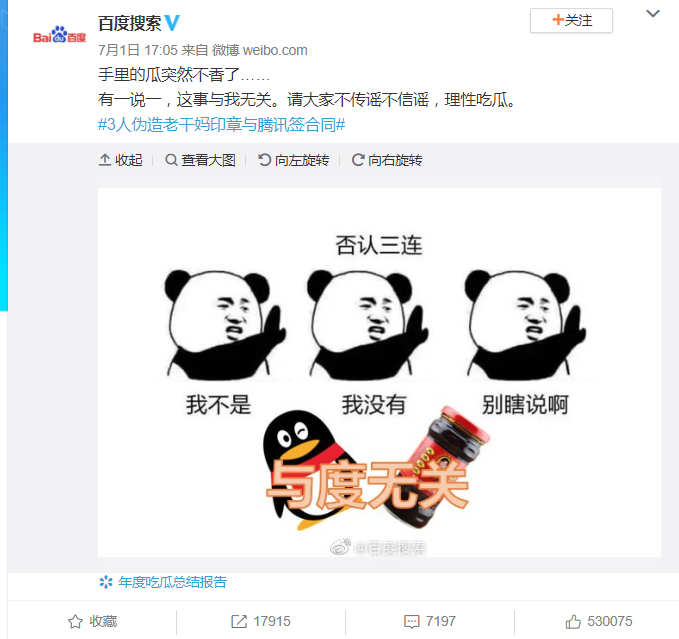679x639 pixels.
Task: Click the panda meme image
Action: pos(379,372)
